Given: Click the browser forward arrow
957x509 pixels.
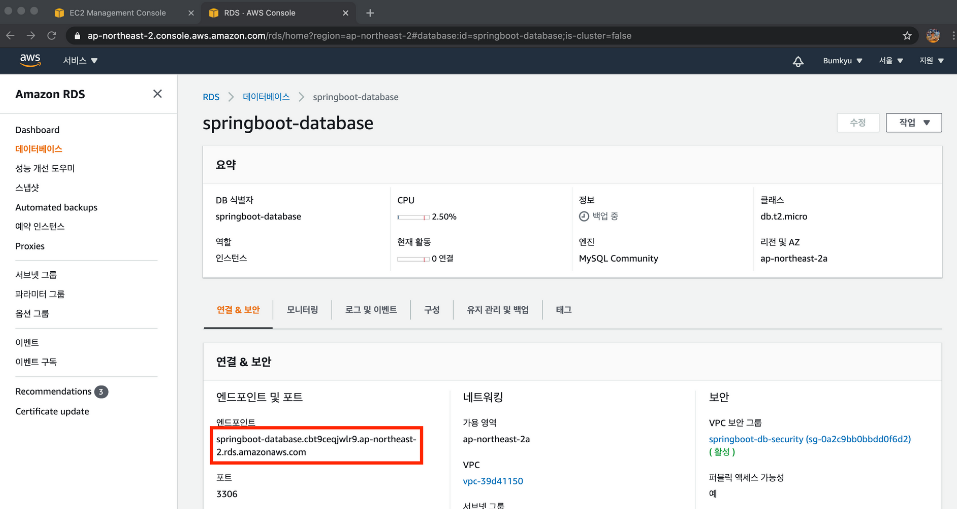Looking at the screenshot, I should click(31, 35).
